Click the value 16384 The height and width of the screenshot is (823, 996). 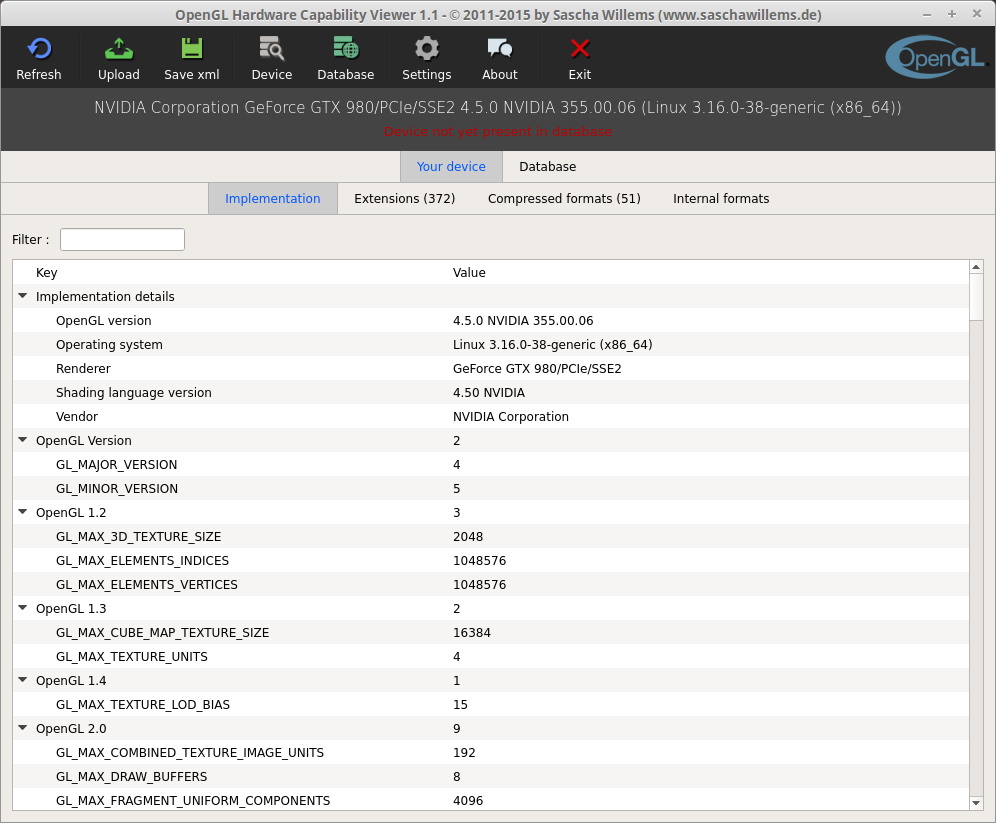tap(471, 632)
